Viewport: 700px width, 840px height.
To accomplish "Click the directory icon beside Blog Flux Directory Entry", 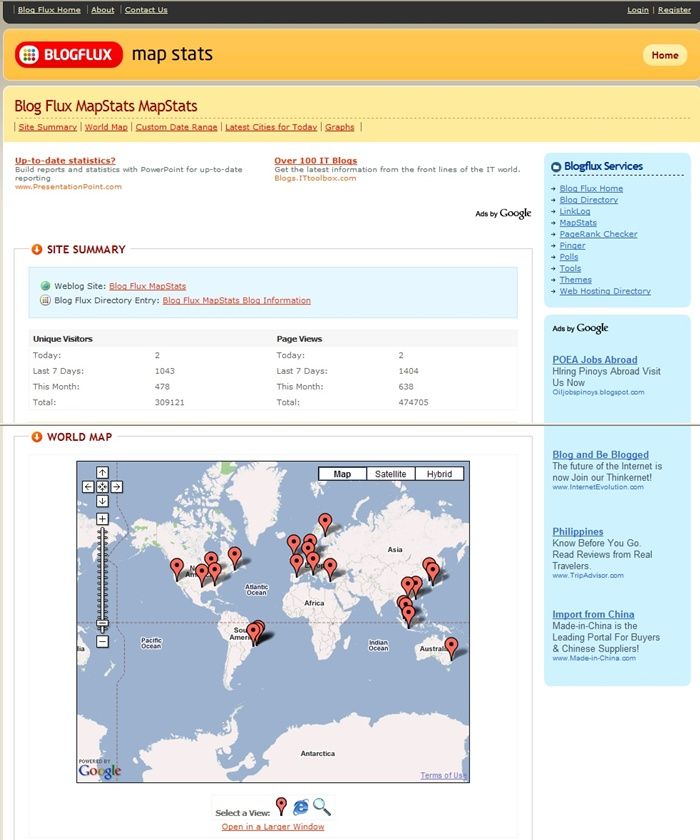I will 46,300.
